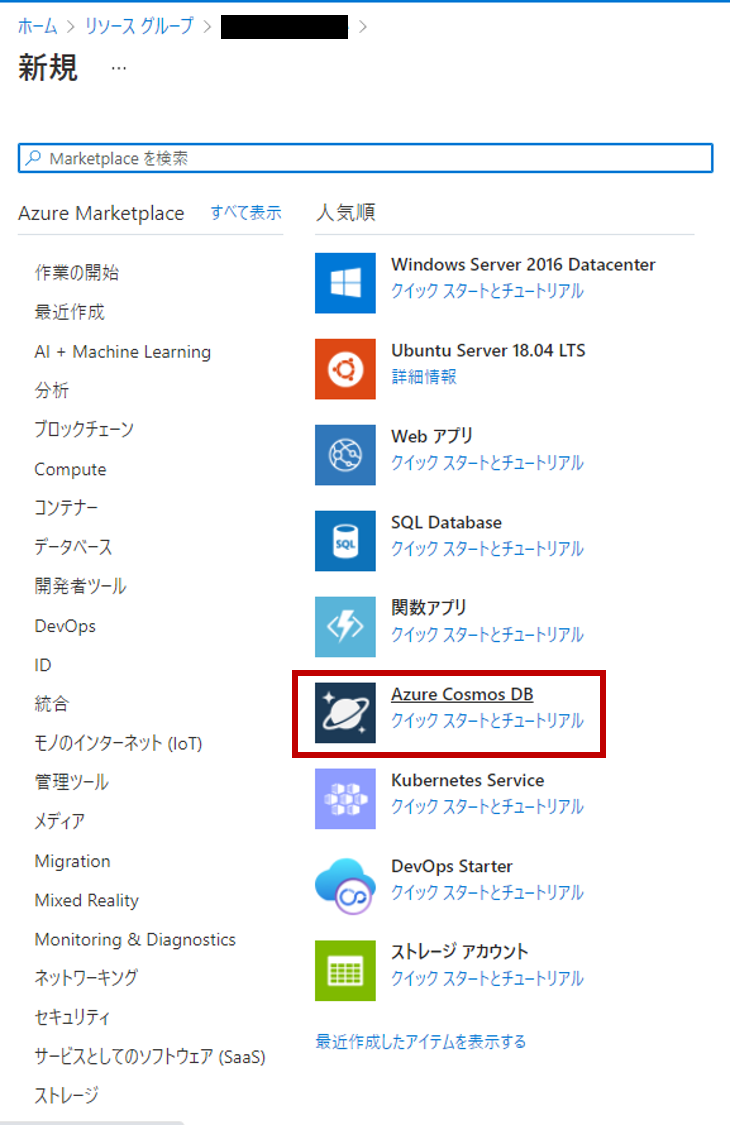Open SQL Database クイック スタートとチュートリアル link
Screen dimensions: 730x1125
487,549
